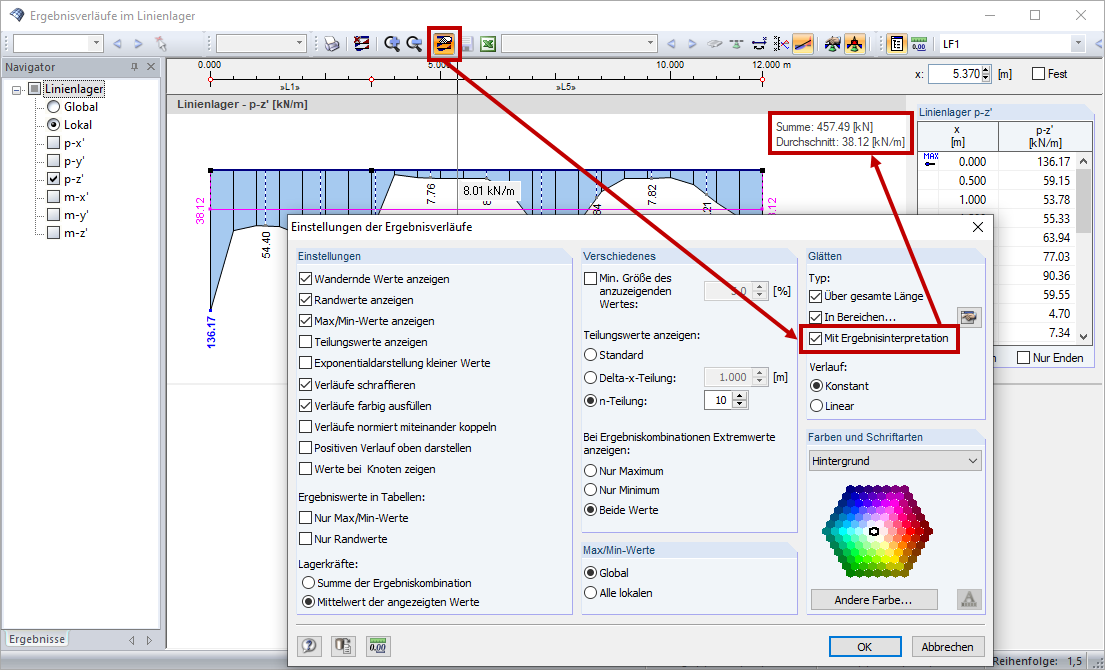Uncheck 'Wandernde Werte anzeigen'
Screen dimensions: 1105x670
305,279
